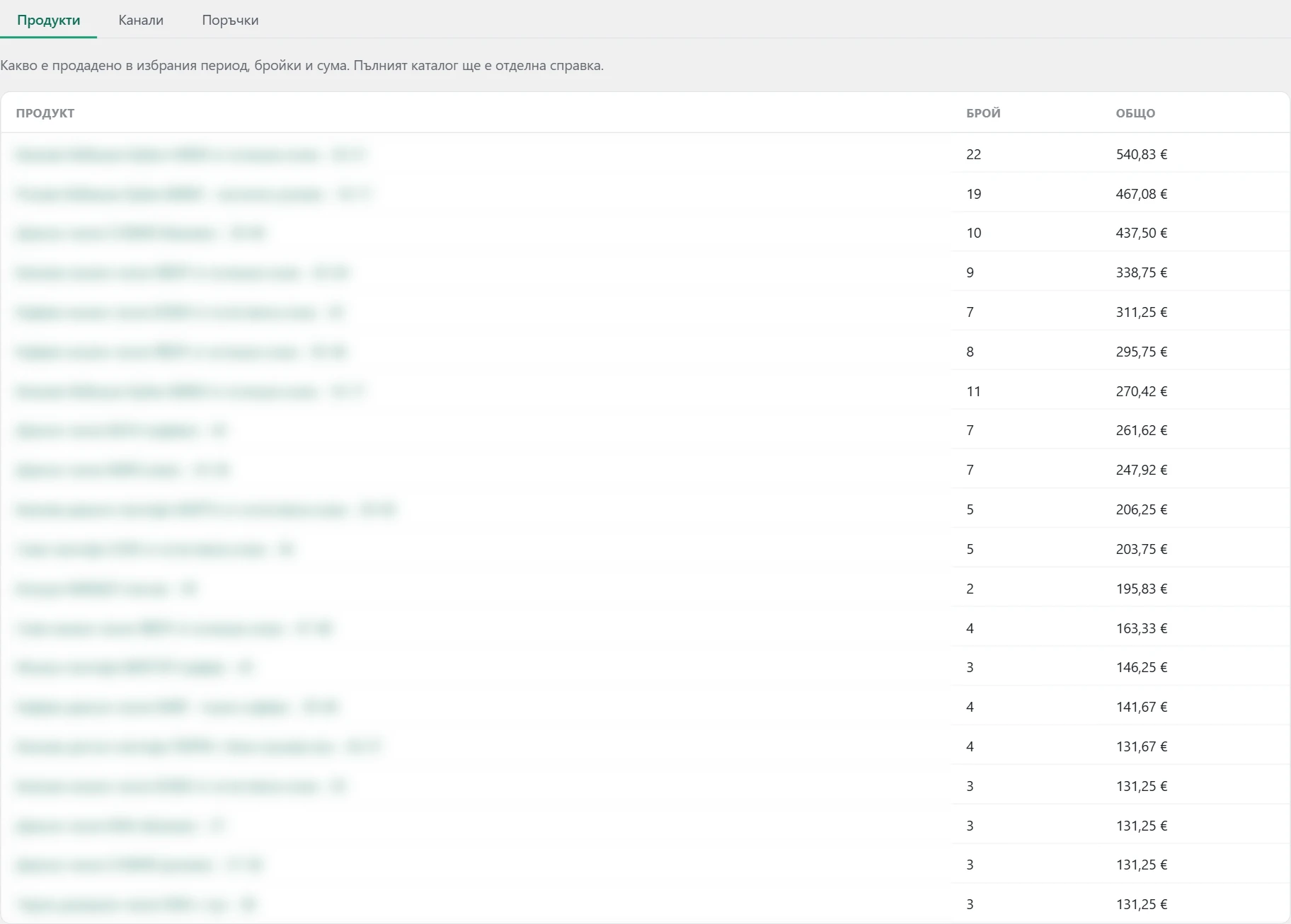This screenshot has height=924, width=1291.
Task: Select the quantity 8 cell
Action: pyautogui.click(x=970, y=352)
